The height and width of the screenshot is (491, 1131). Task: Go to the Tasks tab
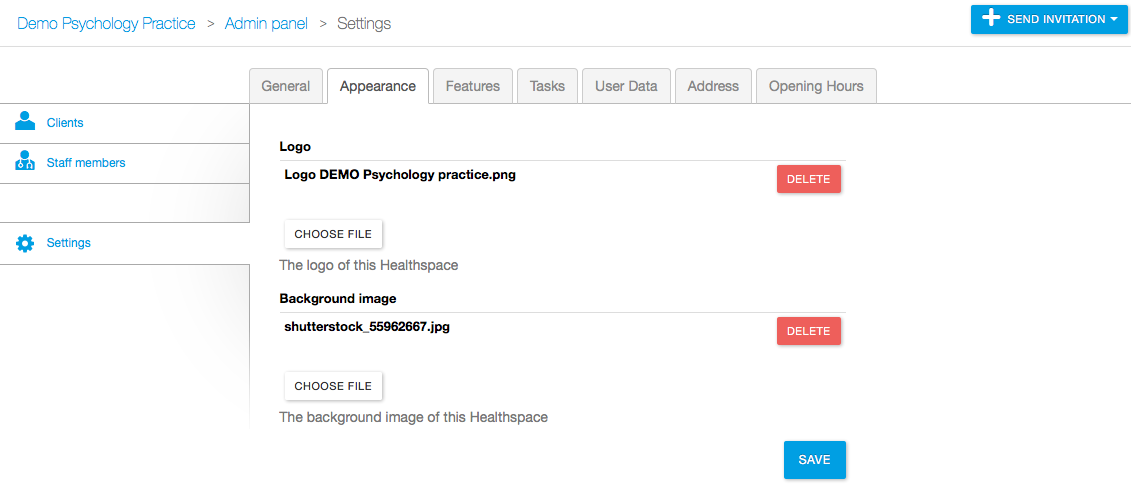pos(547,86)
